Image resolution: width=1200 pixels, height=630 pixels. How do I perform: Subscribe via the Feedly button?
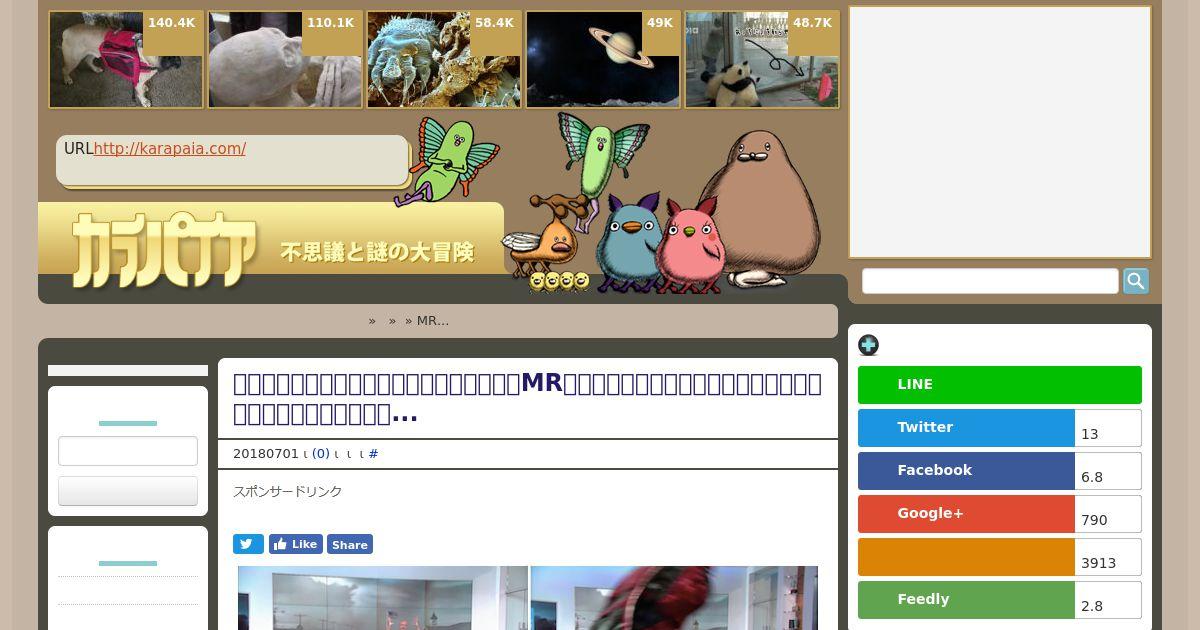[x=966, y=600]
